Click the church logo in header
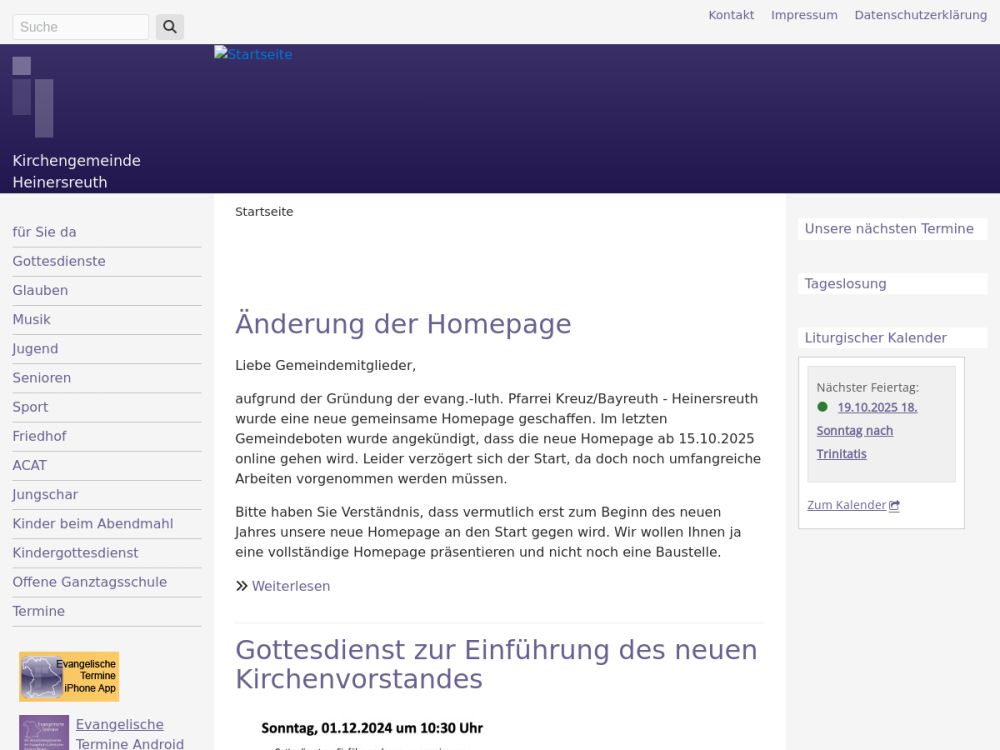The height and width of the screenshot is (750, 1000). pos(33,97)
